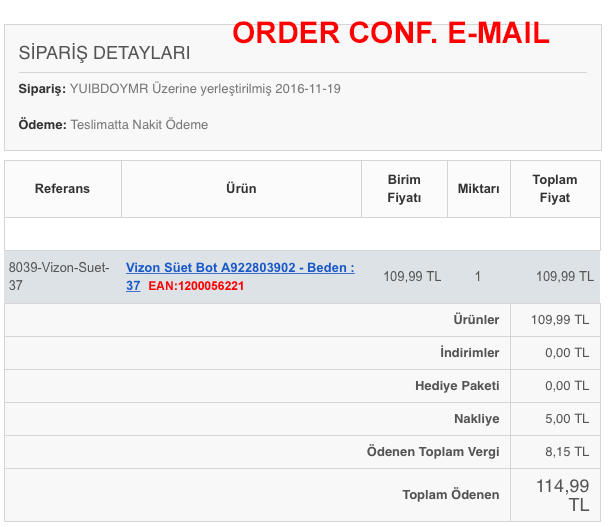
Task: Select the 114,99 TL grand total
Action: (563, 495)
